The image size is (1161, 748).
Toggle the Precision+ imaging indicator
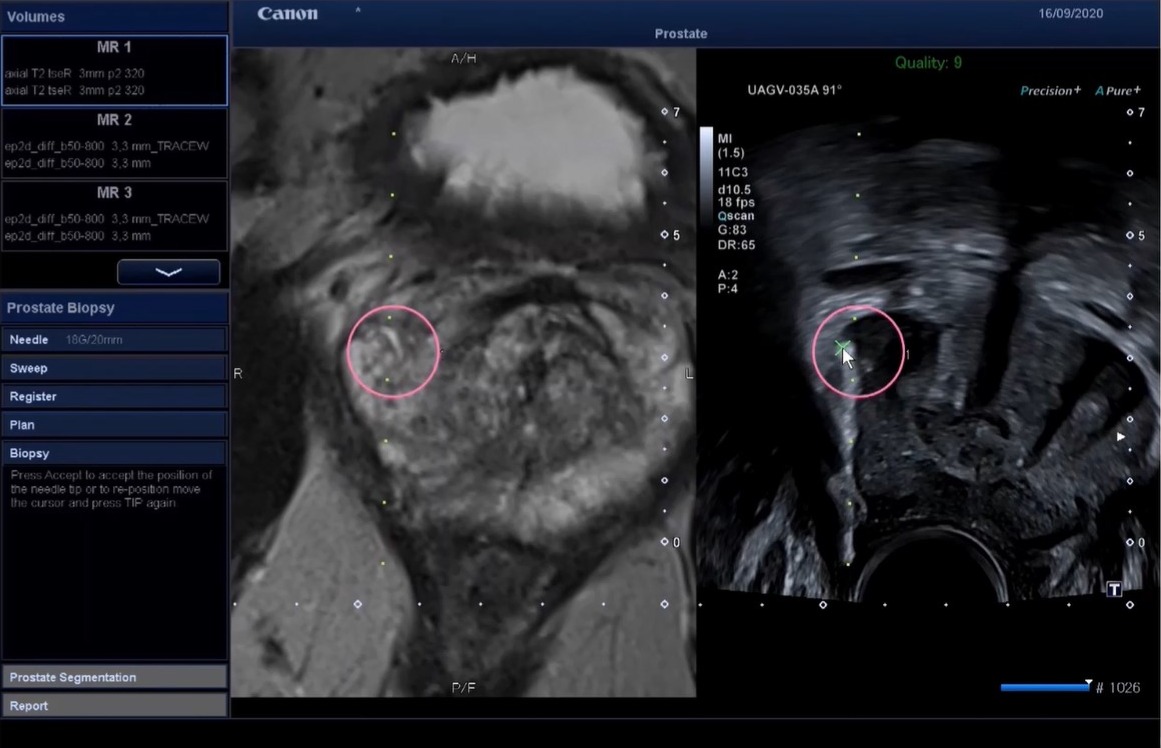tap(1050, 91)
